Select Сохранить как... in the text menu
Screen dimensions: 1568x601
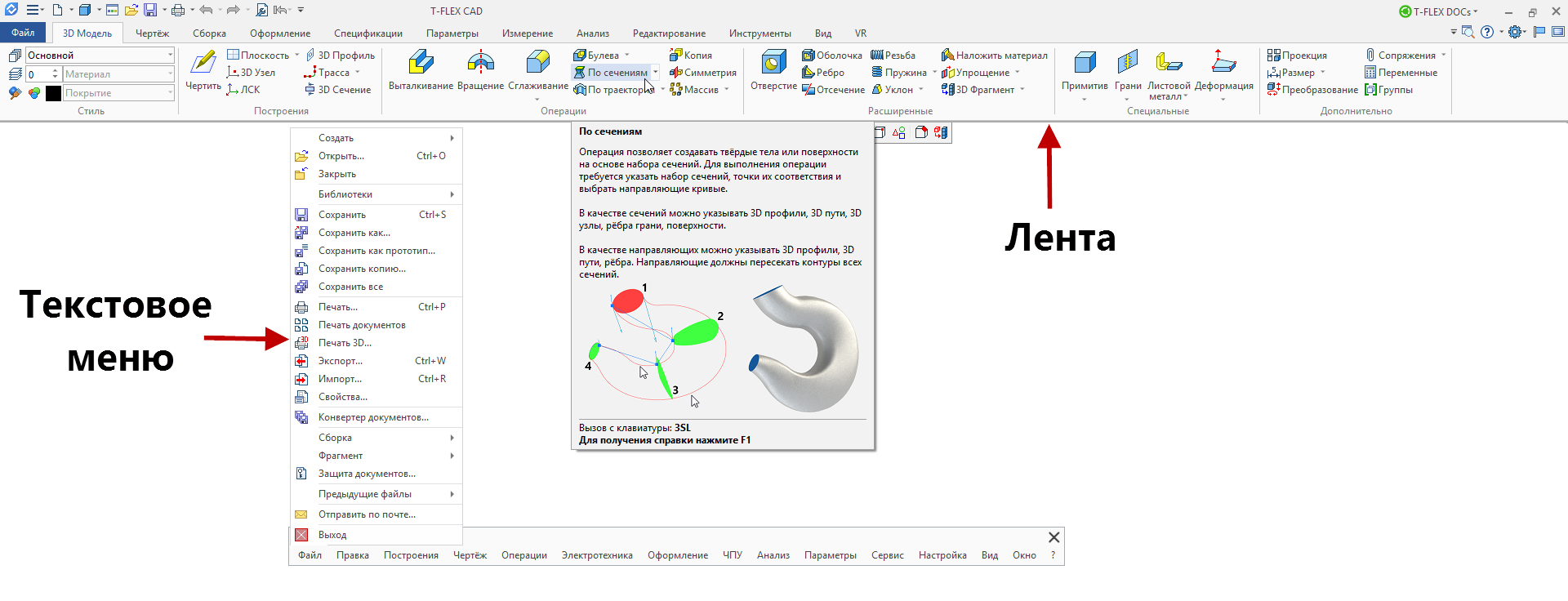(x=376, y=233)
